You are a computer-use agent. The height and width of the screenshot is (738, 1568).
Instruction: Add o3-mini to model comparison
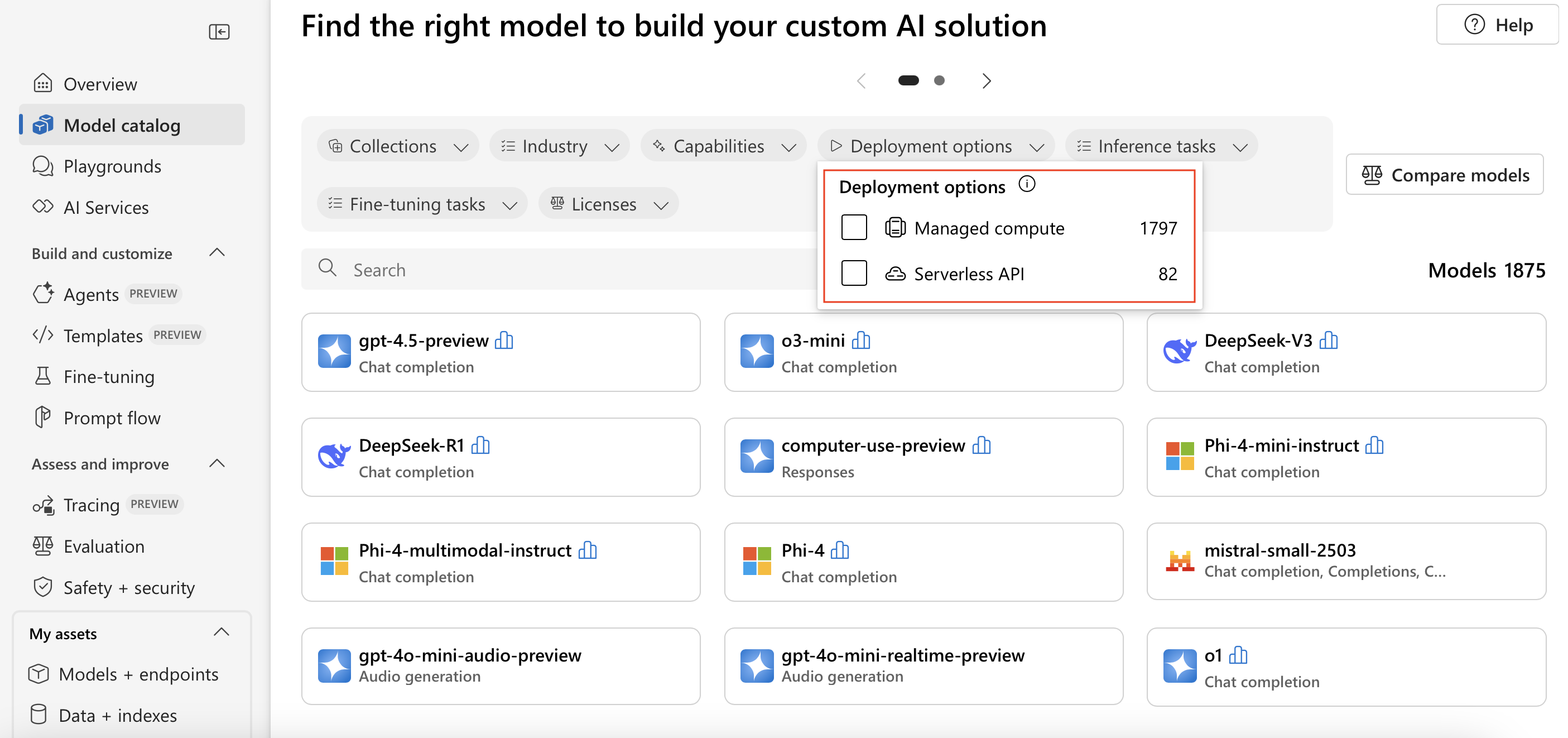(860, 341)
